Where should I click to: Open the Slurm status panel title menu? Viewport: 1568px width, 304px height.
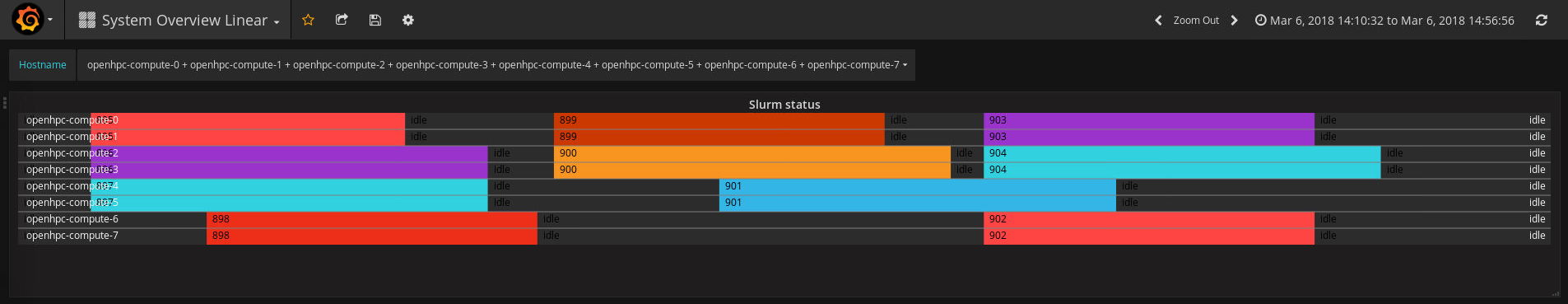784,105
